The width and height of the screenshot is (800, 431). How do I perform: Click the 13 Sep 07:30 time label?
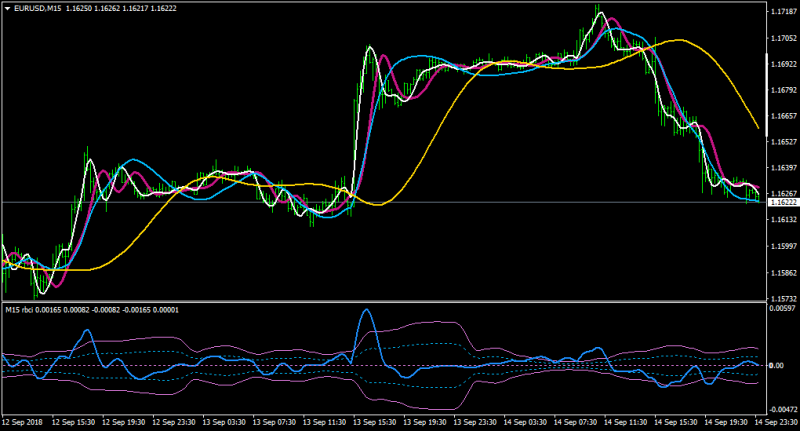[274, 422]
